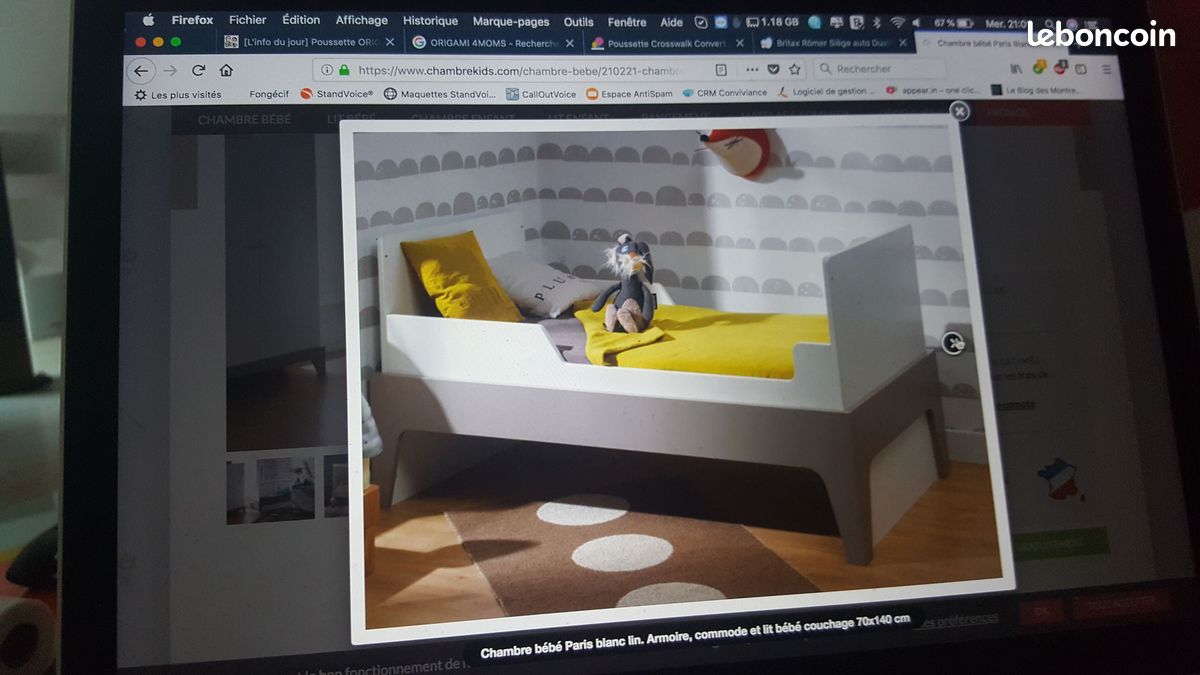Open the Le Blog des Montre... bookmark
This screenshot has height=675, width=1200.
(1036, 90)
